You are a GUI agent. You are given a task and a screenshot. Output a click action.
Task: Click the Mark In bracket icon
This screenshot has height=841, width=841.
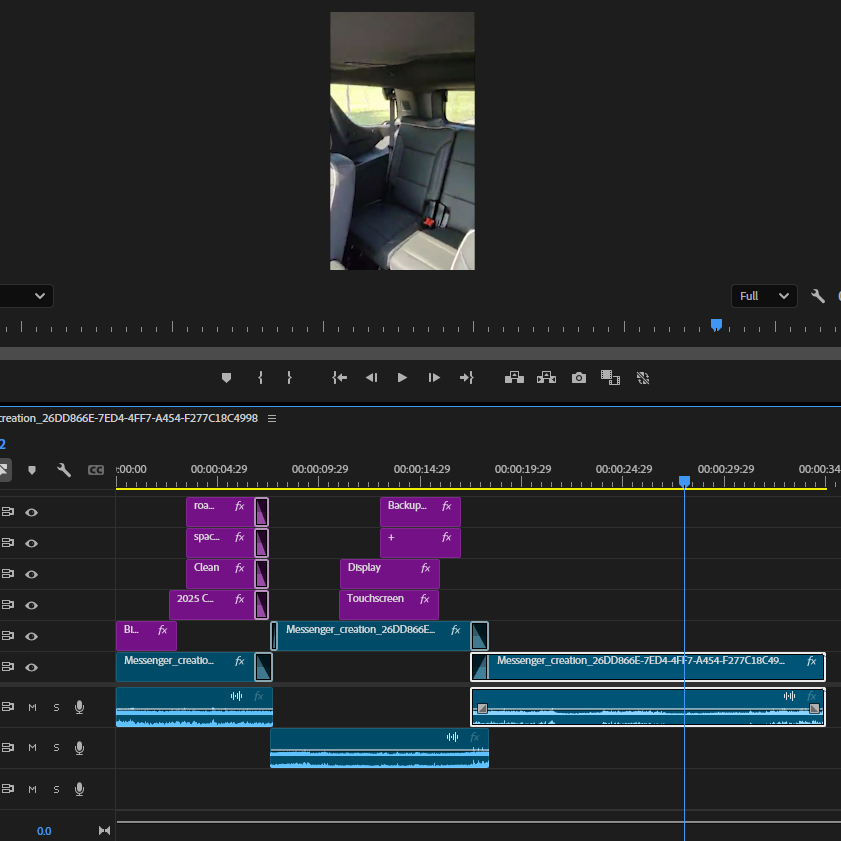coord(260,378)
